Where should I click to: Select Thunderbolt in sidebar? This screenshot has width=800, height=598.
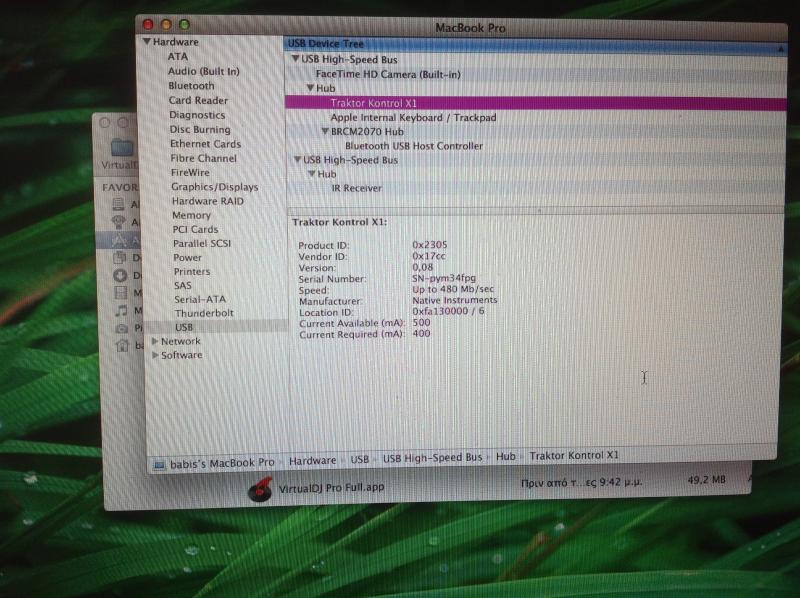coord(204,313)
